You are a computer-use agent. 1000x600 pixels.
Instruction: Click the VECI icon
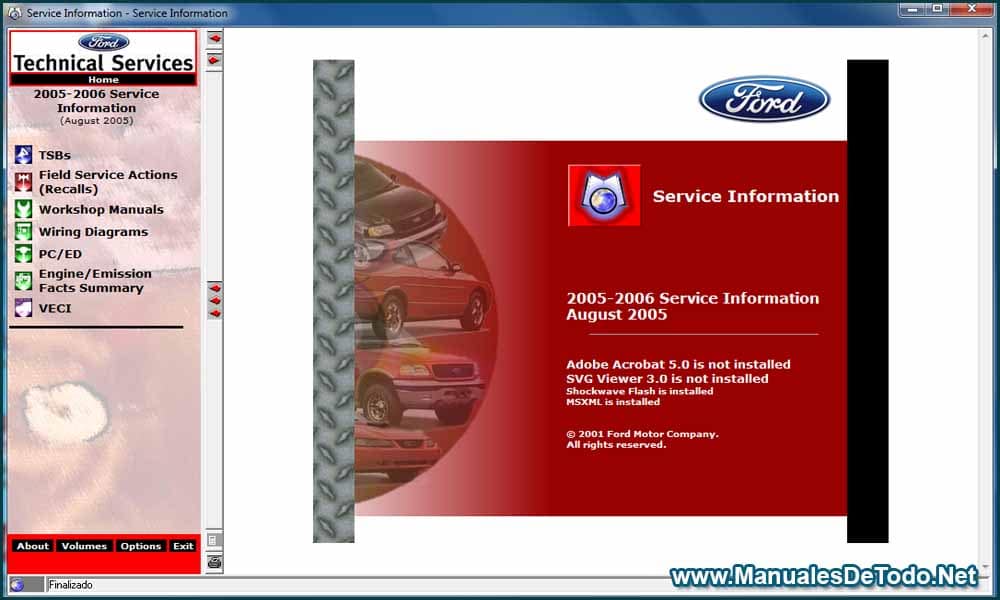coord(22,308)
